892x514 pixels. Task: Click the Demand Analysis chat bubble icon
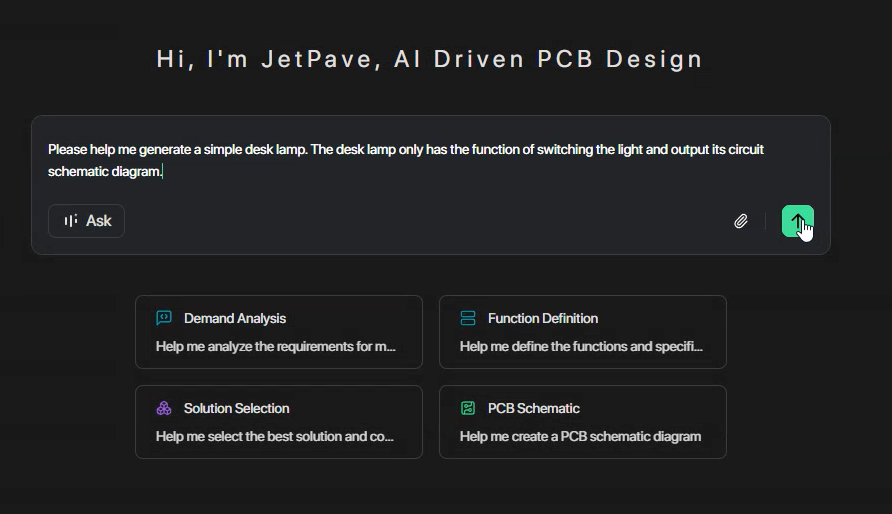coord(164,318)
